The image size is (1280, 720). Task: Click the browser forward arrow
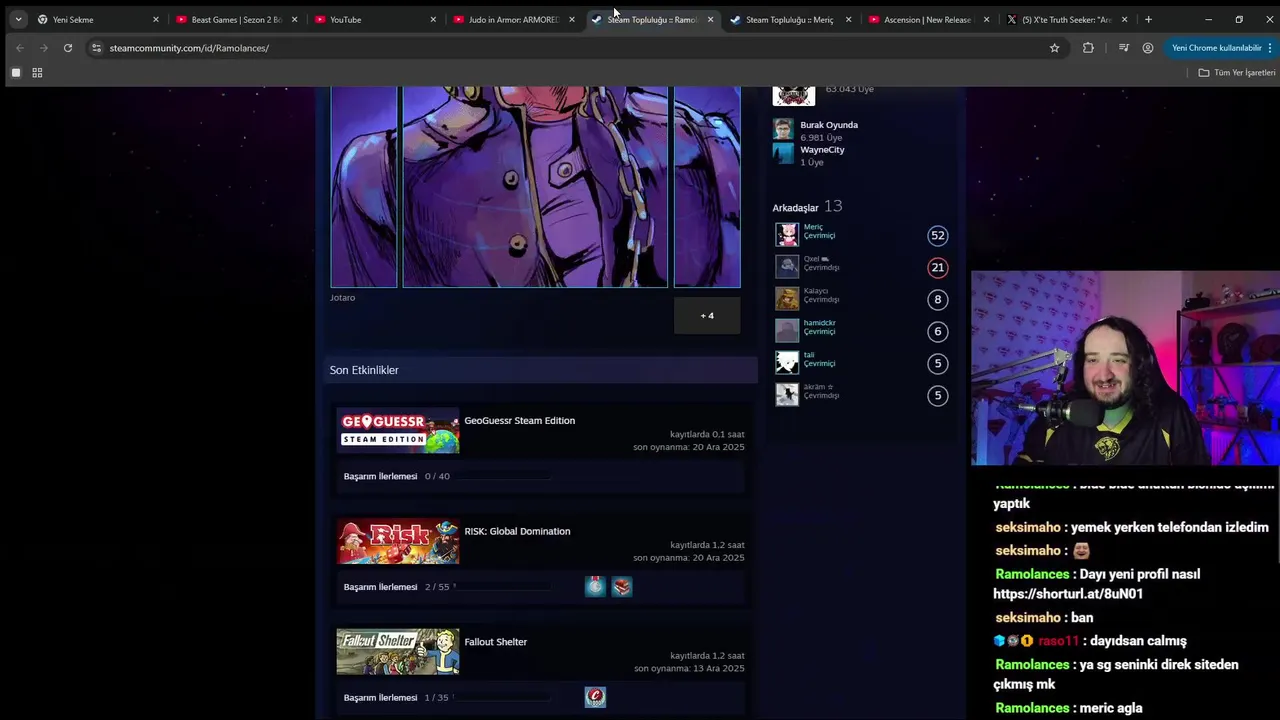tap(43, 48)
